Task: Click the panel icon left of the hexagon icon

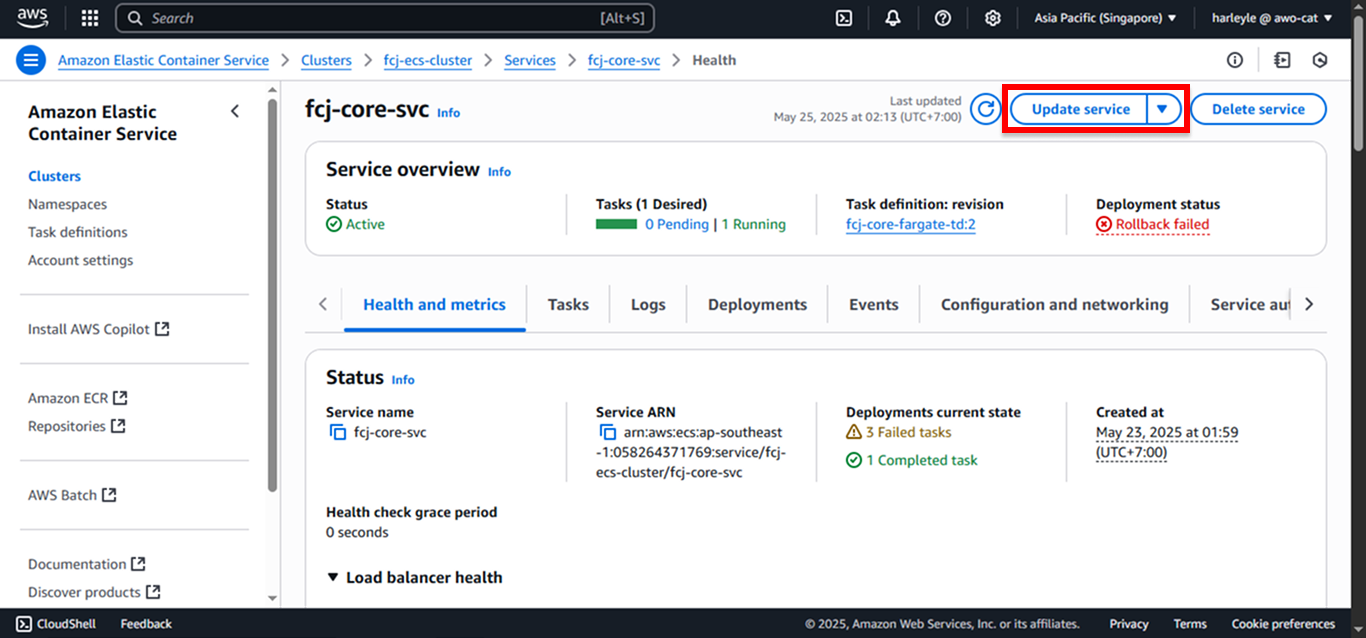Action: click(x=1282, y=60)
